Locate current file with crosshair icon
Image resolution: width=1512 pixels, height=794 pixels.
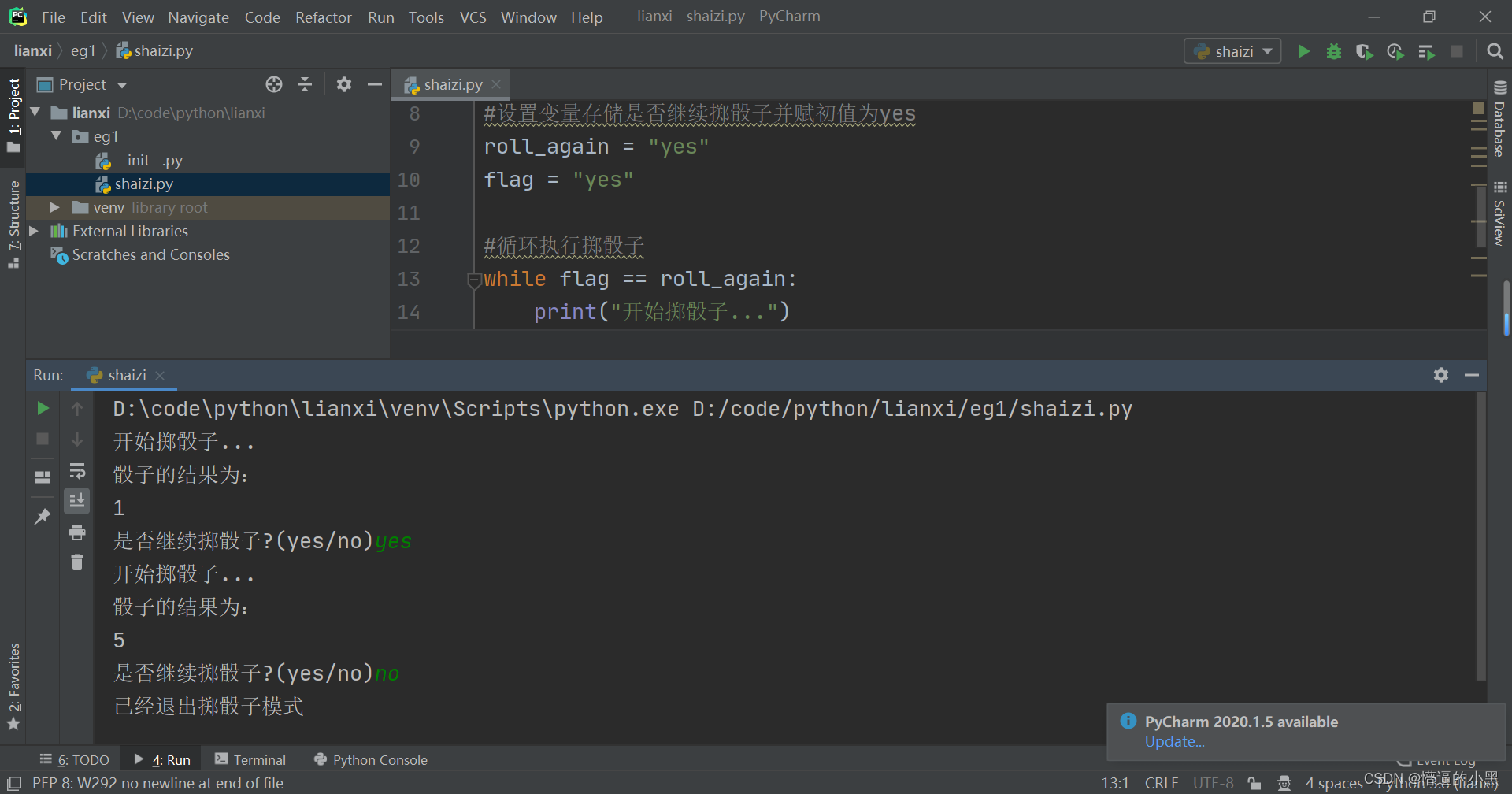(x=274, y=84)
